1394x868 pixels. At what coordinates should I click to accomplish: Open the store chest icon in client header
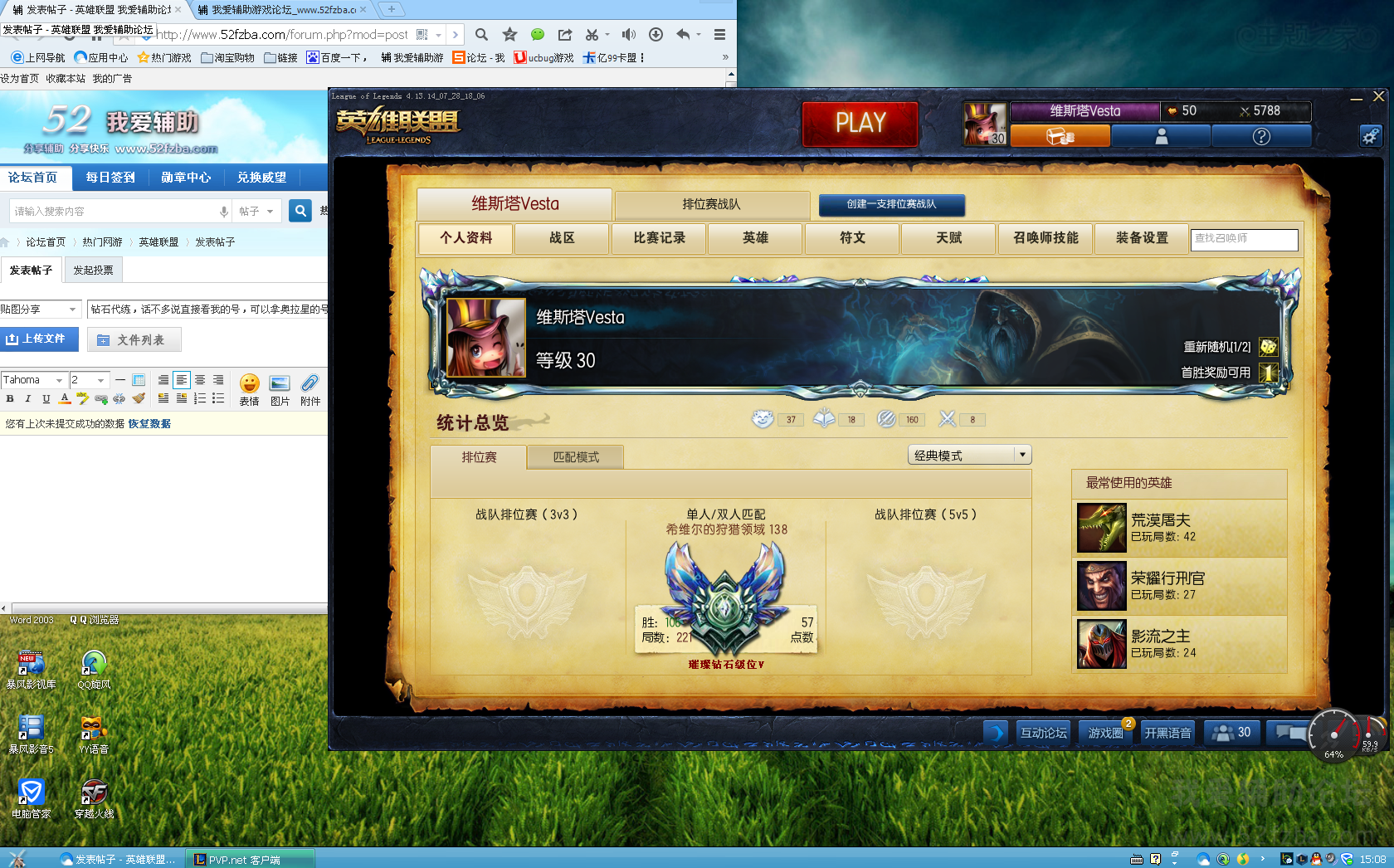[x=1060, y=136]
